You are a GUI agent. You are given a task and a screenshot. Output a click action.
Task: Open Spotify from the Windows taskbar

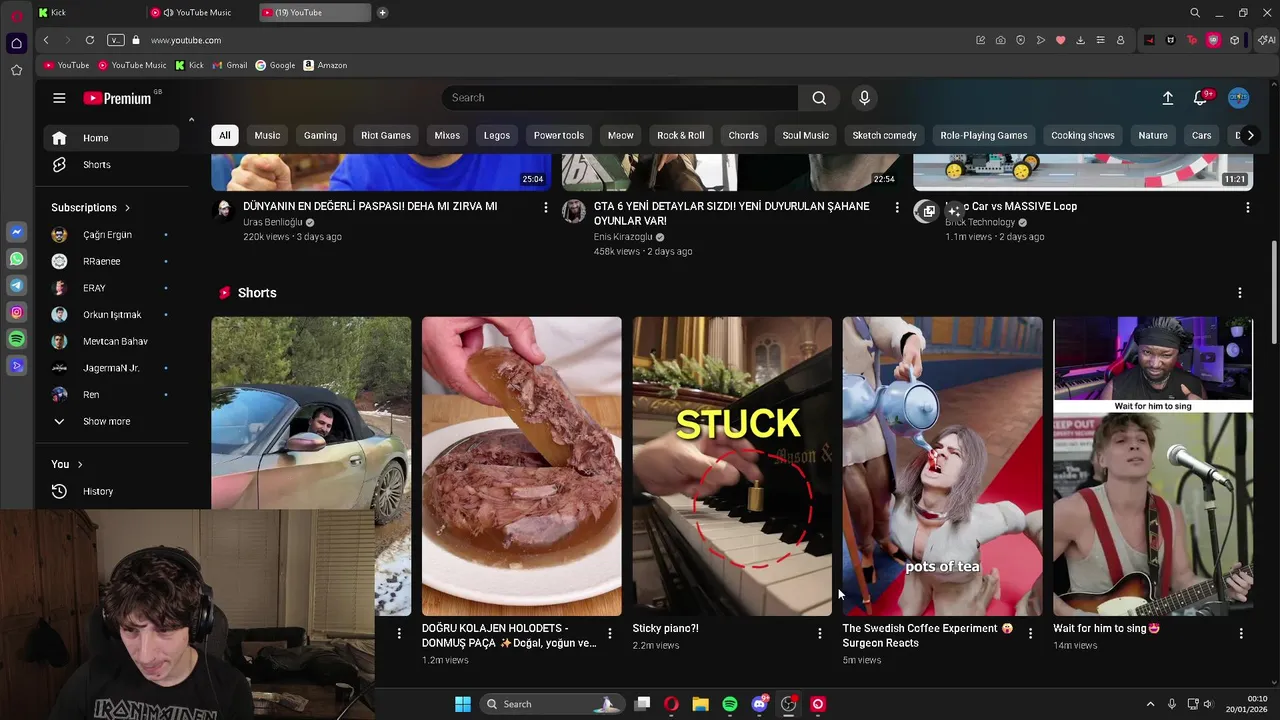click(x=730, y=704)
